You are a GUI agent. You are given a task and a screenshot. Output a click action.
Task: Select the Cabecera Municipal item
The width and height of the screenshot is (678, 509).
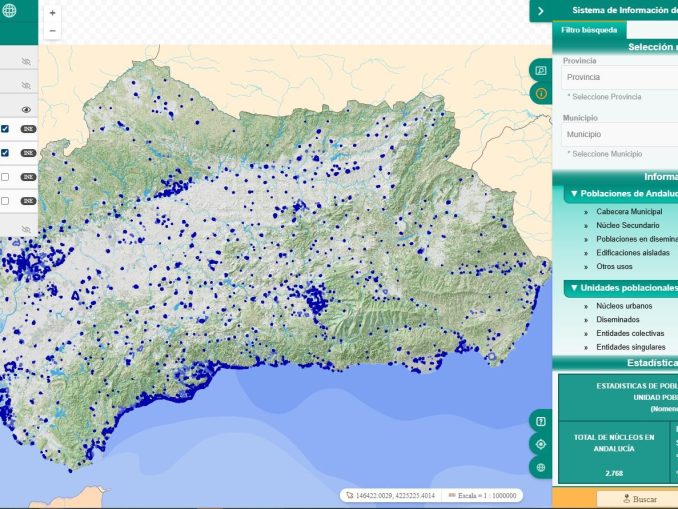point(629,212)
